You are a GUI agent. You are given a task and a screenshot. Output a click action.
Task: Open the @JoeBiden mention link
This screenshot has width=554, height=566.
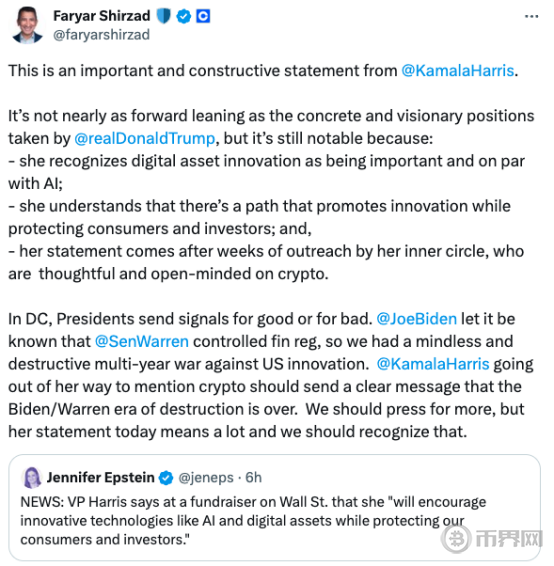[416, 319]
